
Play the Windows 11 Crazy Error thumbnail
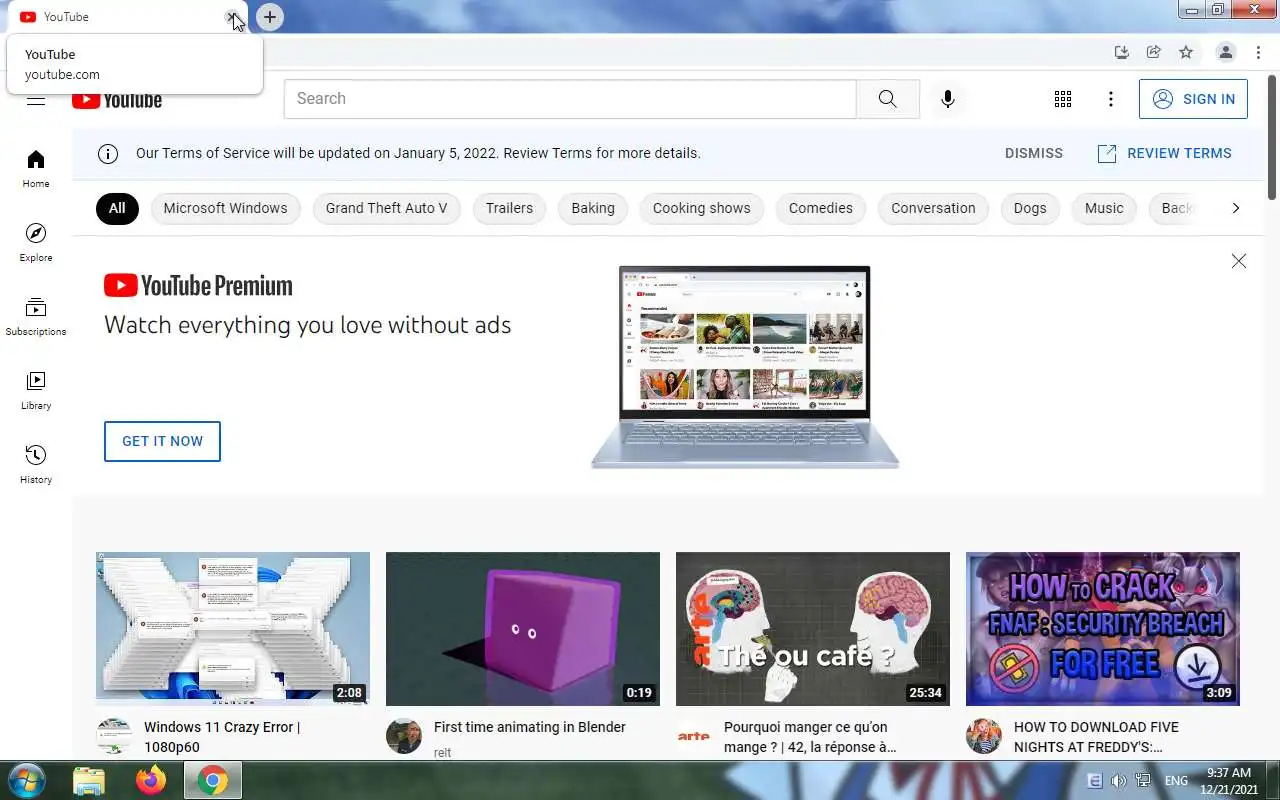click(233, 629)
